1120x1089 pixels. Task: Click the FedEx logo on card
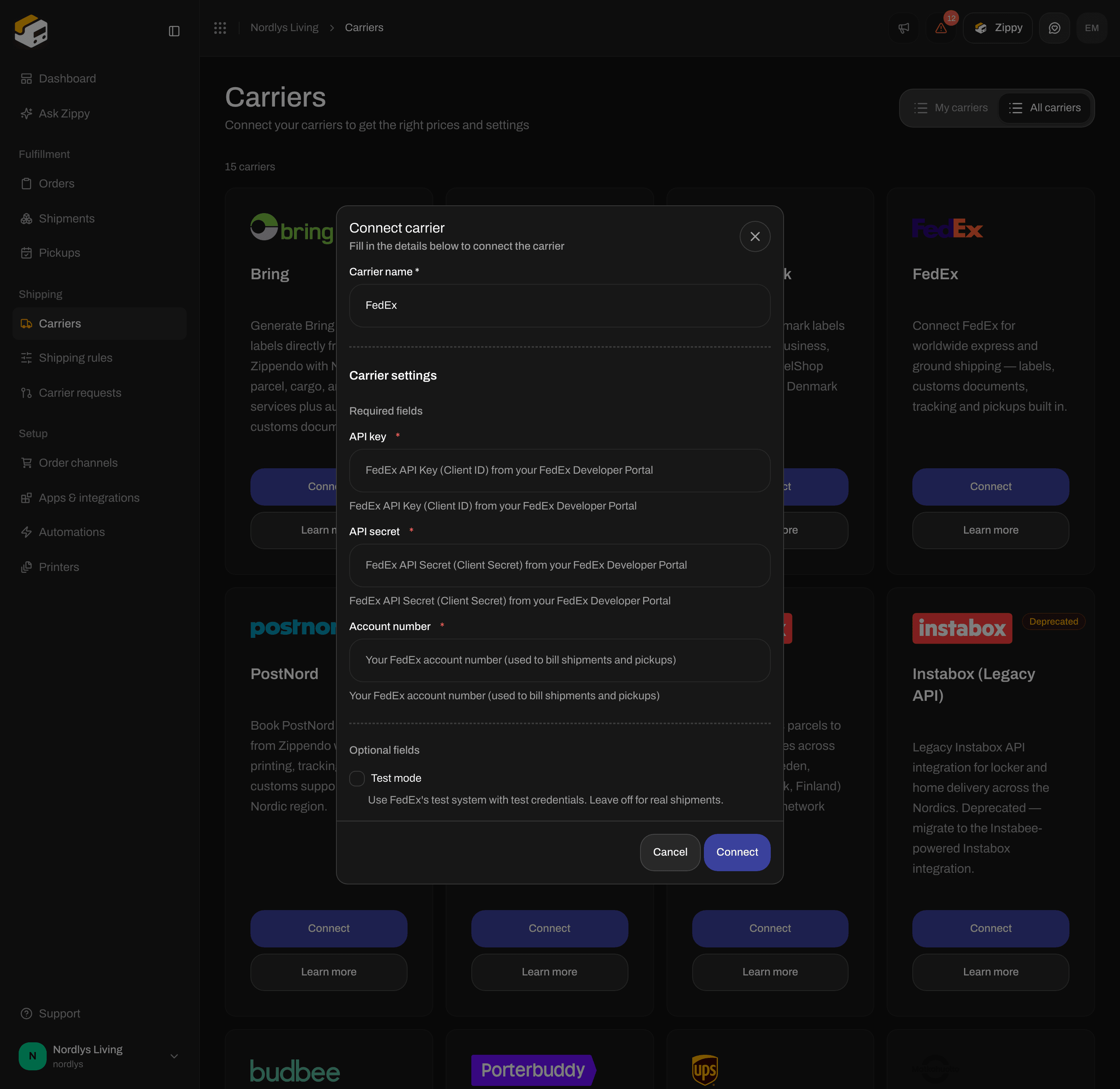tap(948, 229)
